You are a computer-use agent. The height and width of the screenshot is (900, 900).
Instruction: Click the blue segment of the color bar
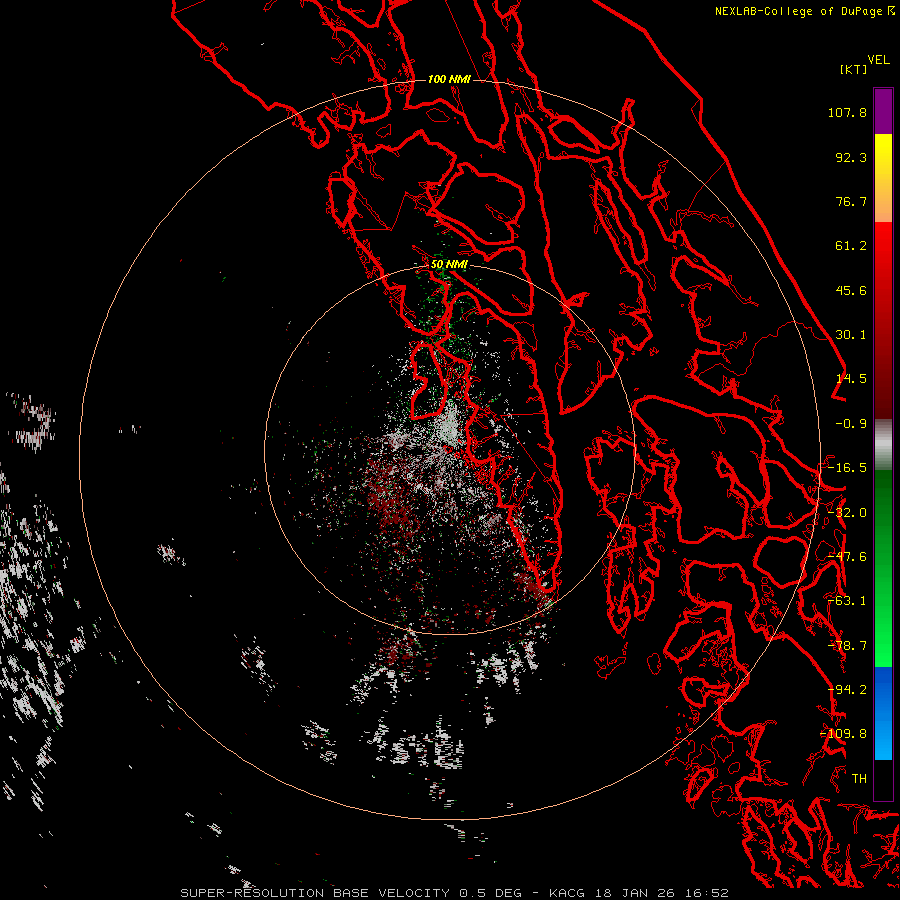[883, 713]
